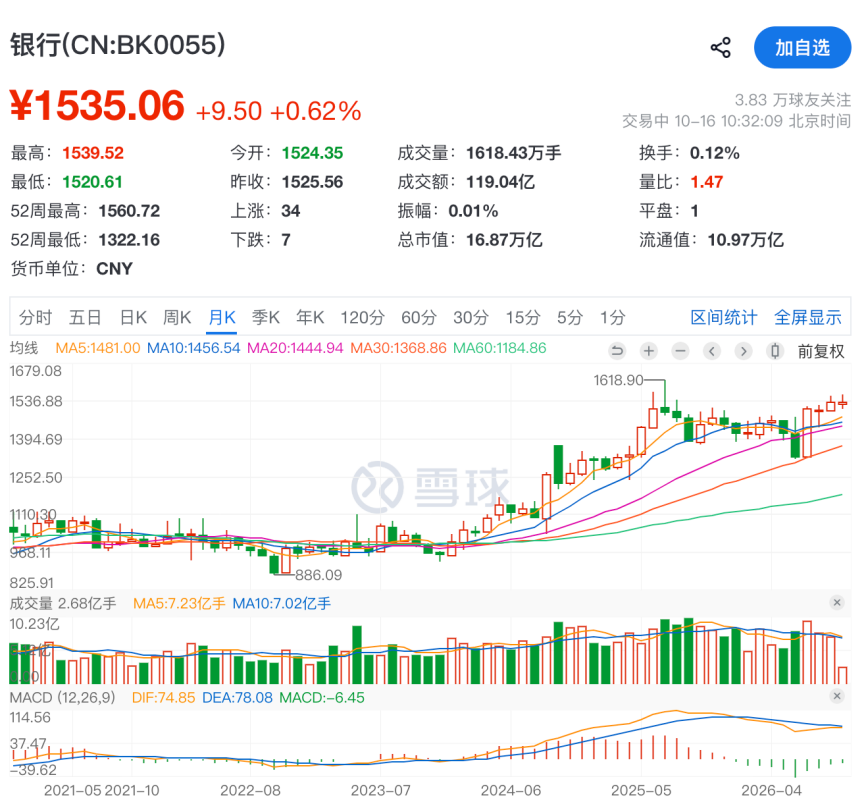Close the 成交量 volume panel
This screenshot has height=802, width=866.
click(x=837, y=603)
